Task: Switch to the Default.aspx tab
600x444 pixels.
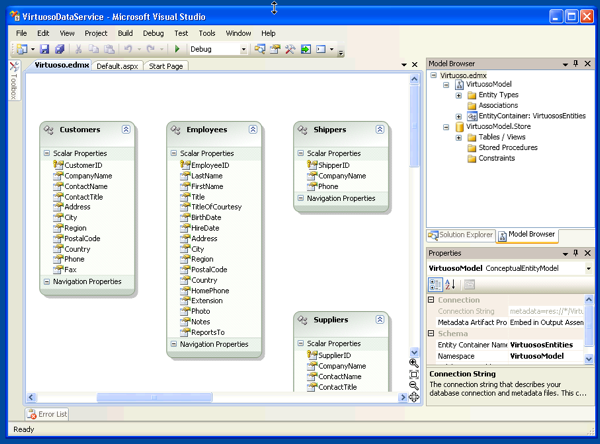Action: 117,66
